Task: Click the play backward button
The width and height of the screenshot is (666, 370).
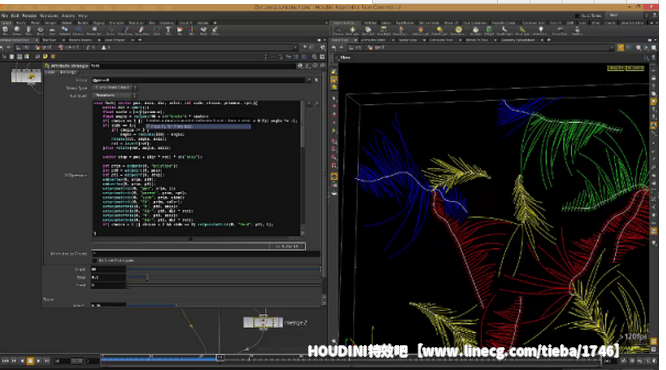Action: [x=22, y=361]
